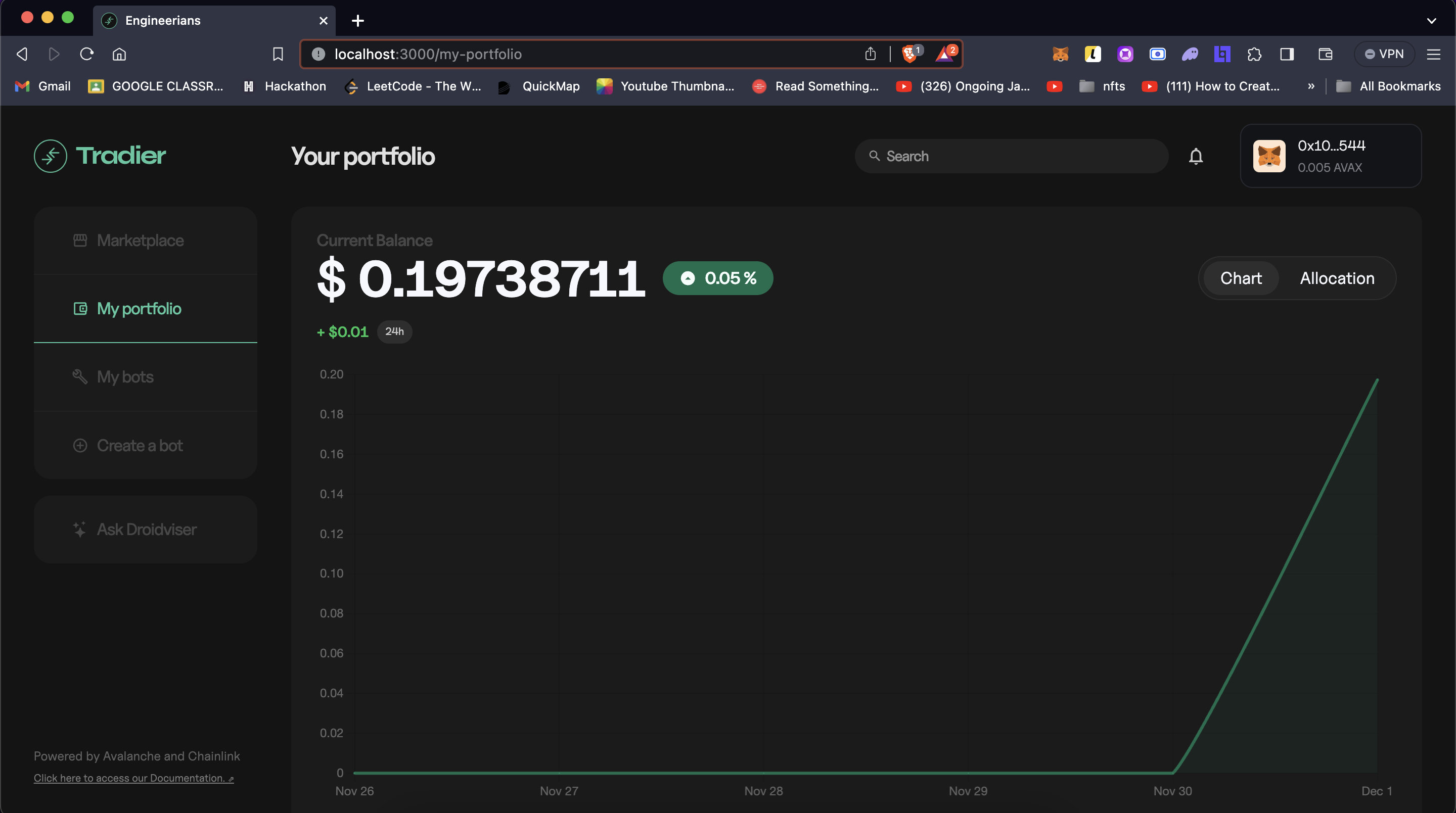1456x813 pixels.
Task: Click the Tradier logo icon
Action: [51, 156]
